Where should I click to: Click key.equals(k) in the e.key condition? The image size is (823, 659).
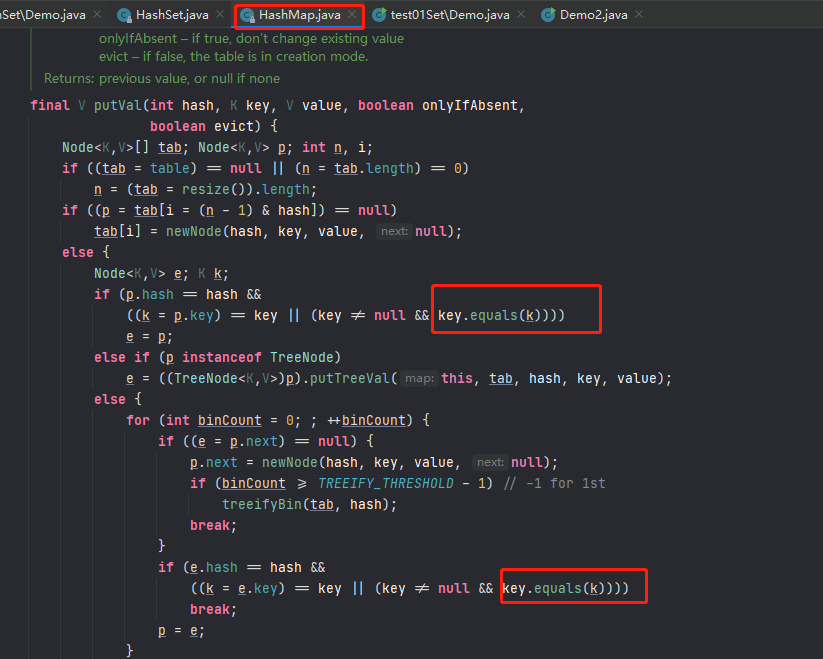(x=553, y=588)
